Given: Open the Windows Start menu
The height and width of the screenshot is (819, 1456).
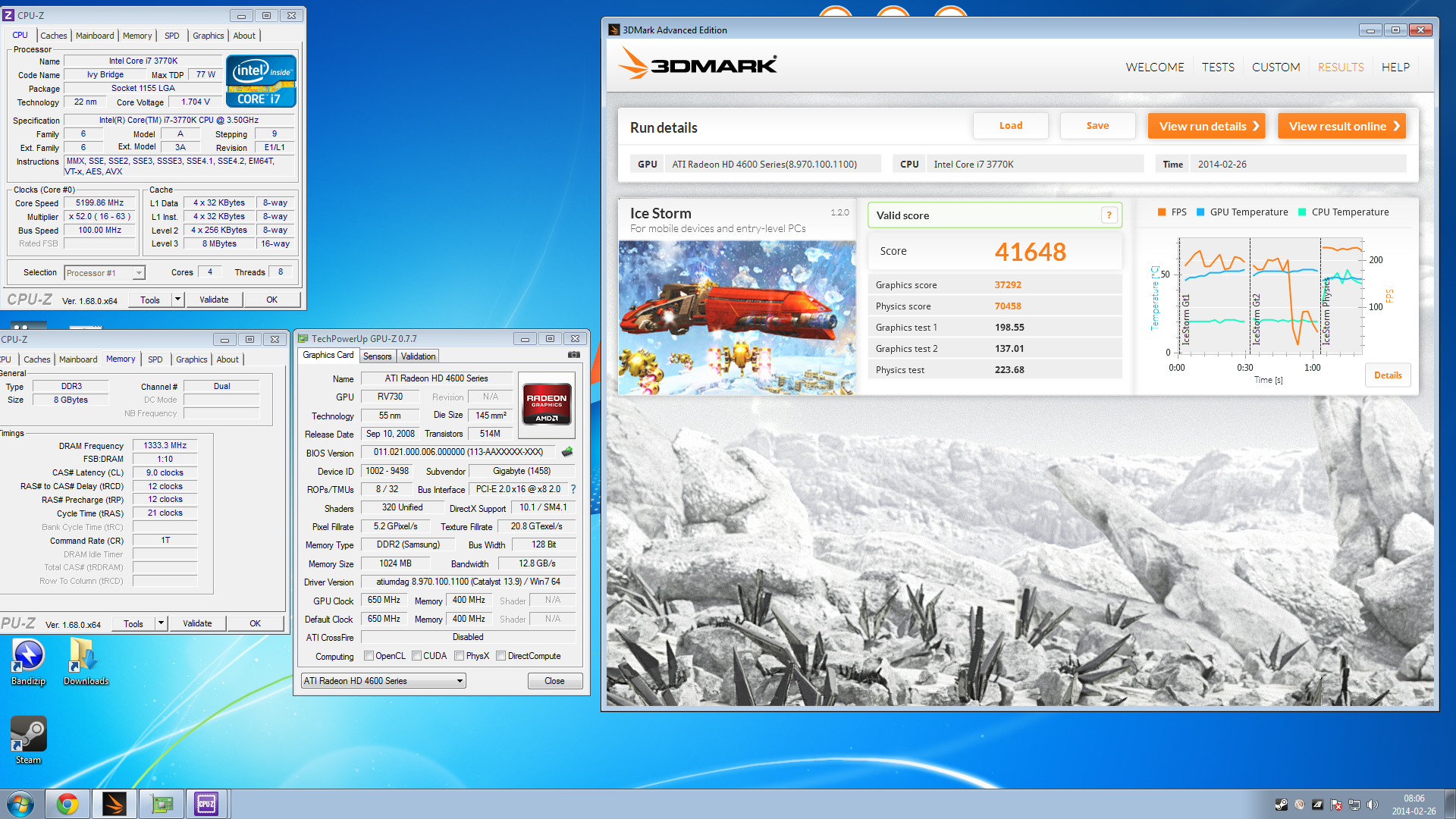Looking at the screenshot, I should click(20, 804).
